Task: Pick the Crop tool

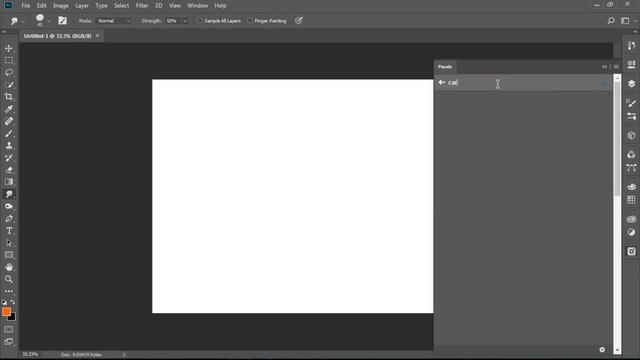Action: tap(9, 97)
